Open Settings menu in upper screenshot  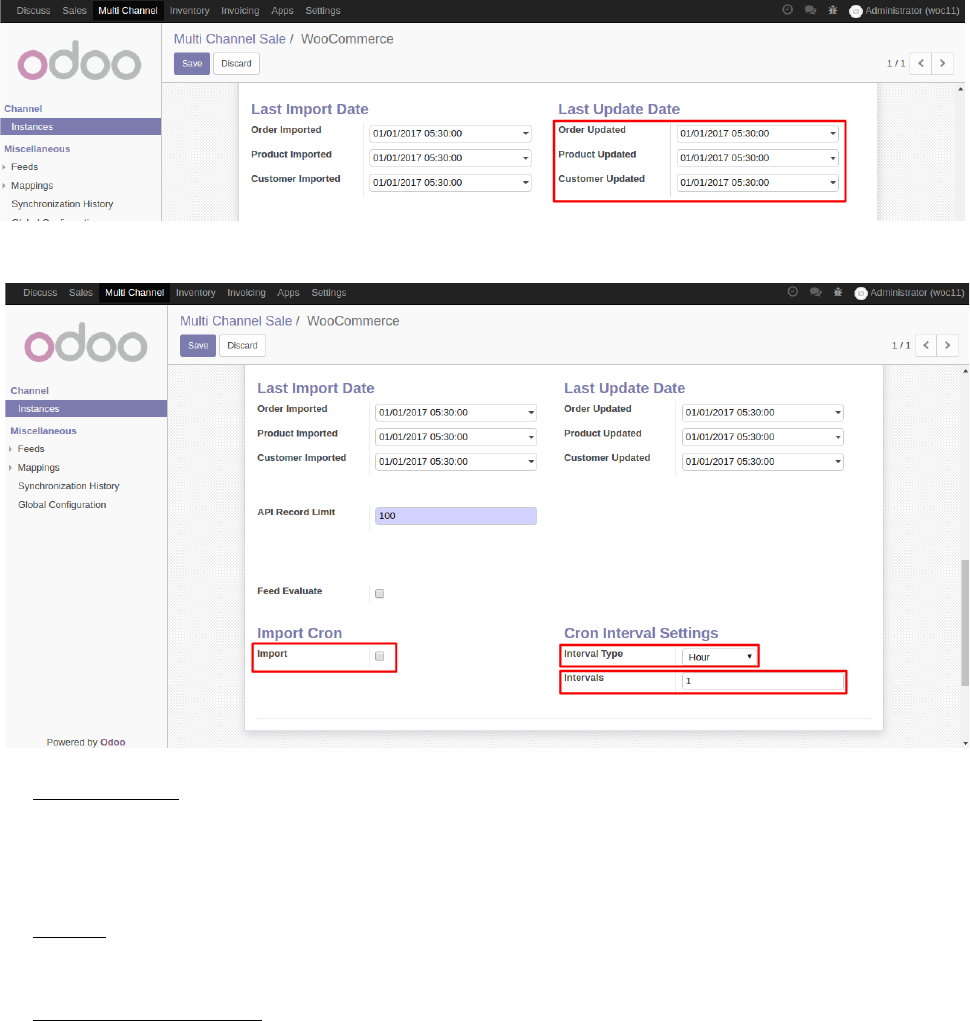coord(323,10)
